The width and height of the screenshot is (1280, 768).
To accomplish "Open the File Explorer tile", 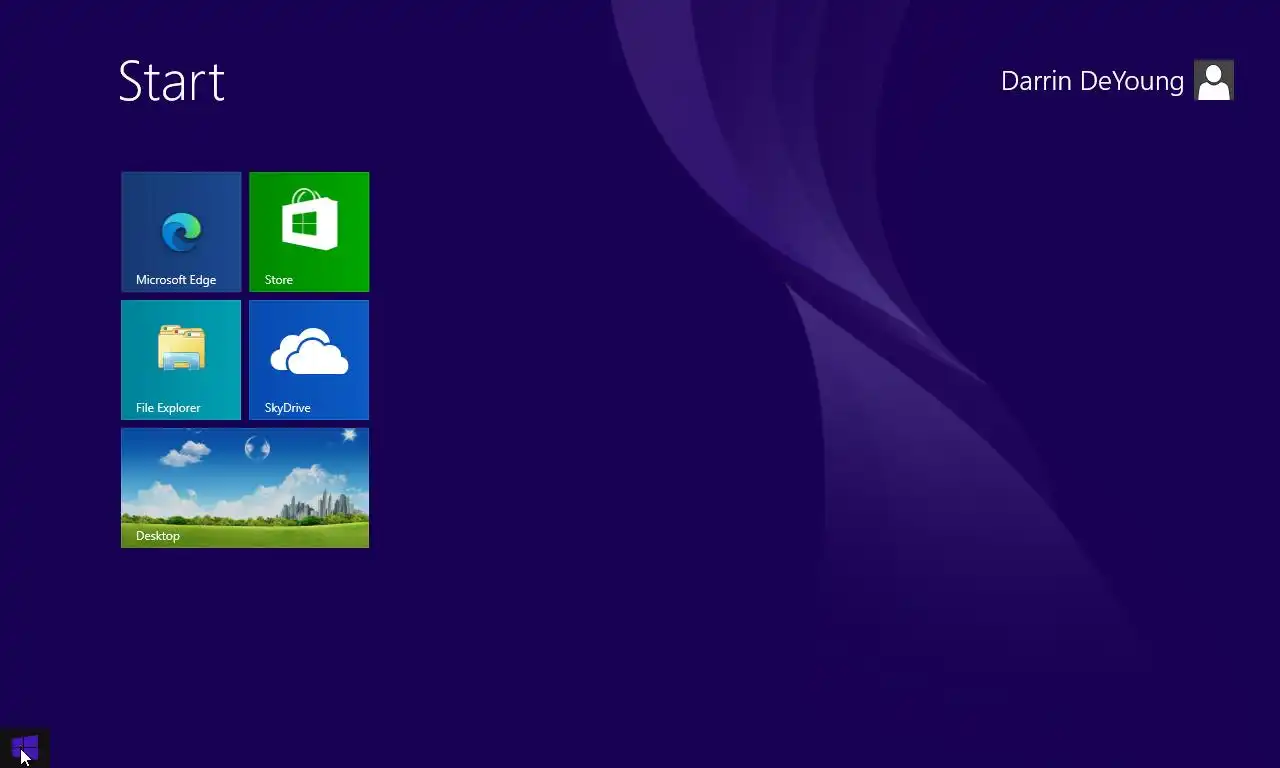I will [181, 360].
